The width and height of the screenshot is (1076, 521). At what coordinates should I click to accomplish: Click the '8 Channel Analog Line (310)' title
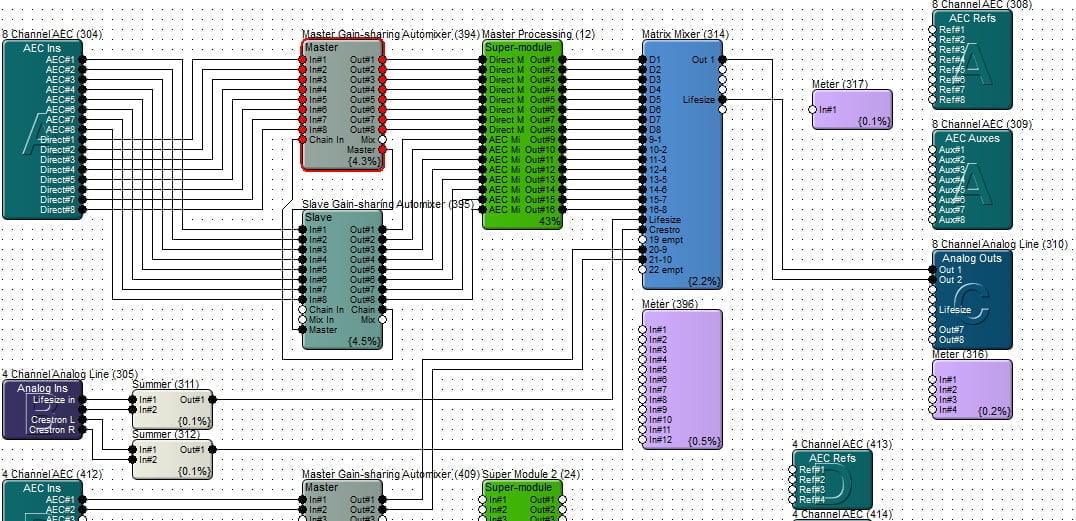1000,244
